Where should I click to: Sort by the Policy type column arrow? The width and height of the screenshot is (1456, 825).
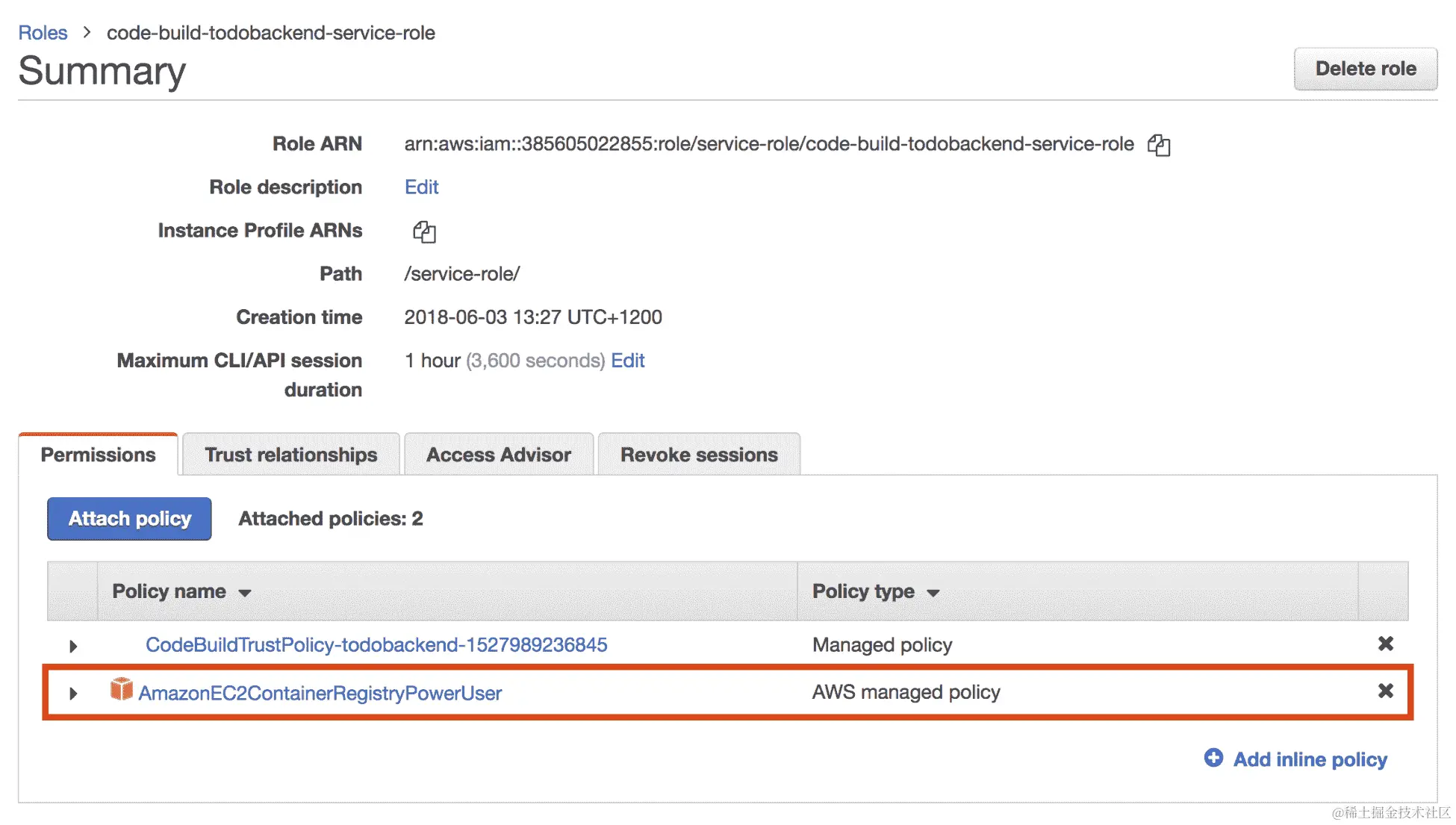click(x=933, y=594)
